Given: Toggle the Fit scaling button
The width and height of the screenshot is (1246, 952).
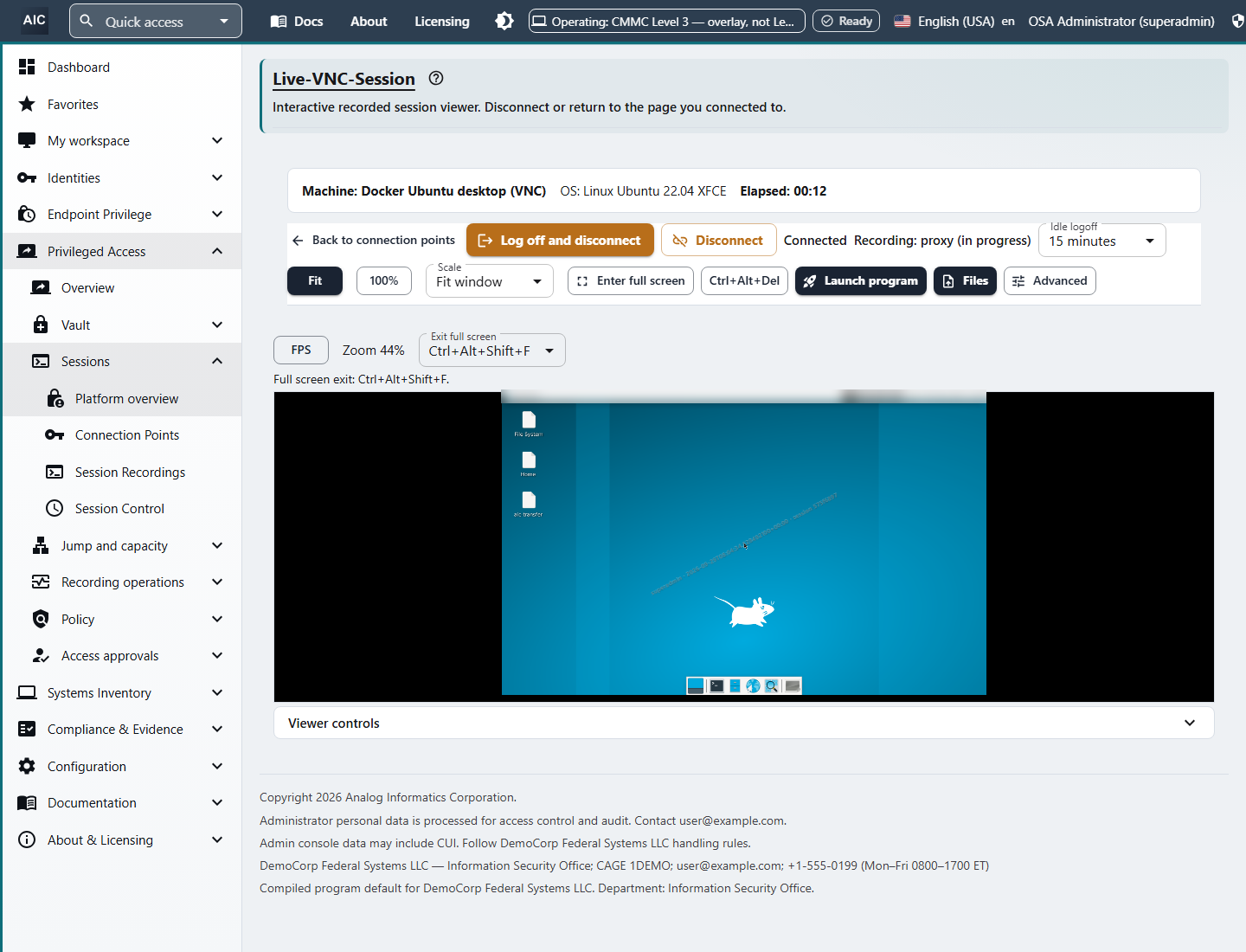Looking at the screenshot, I should click(x=315, y=280).
